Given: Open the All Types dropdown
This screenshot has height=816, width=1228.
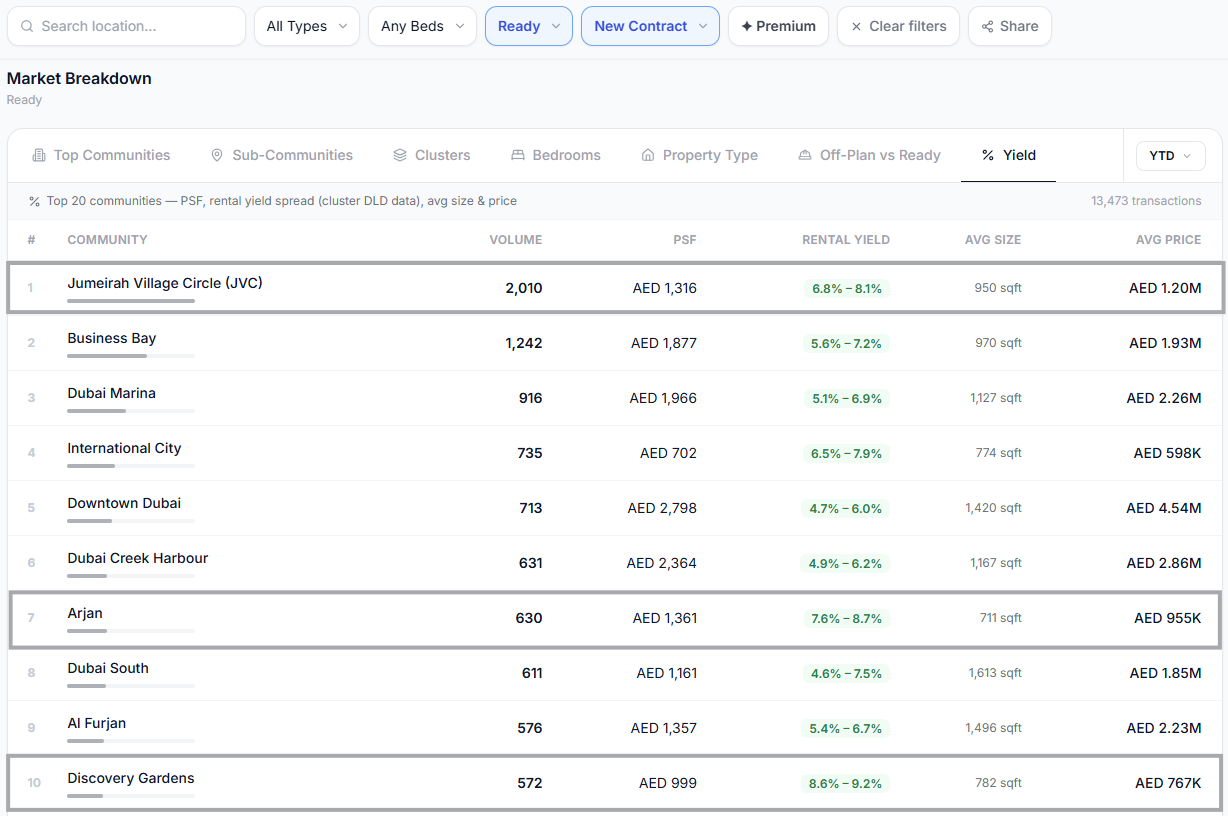Looking at the screenshot, I should (x=307, y=26).
